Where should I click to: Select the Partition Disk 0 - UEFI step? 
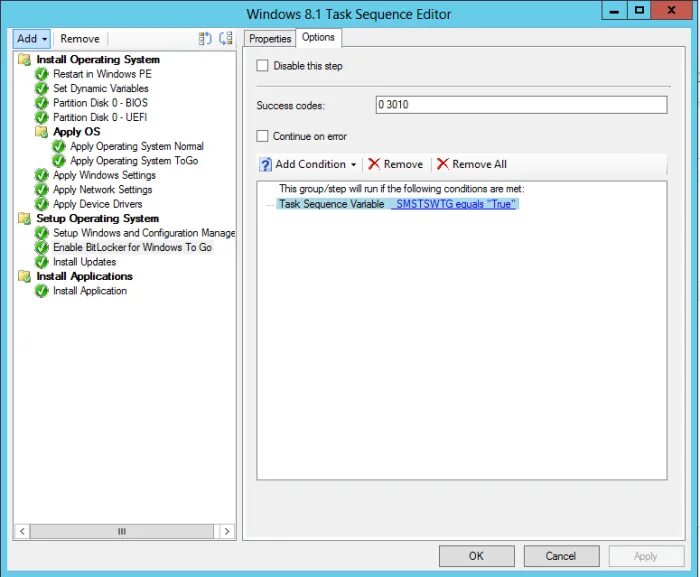click(x=100, y=117)
